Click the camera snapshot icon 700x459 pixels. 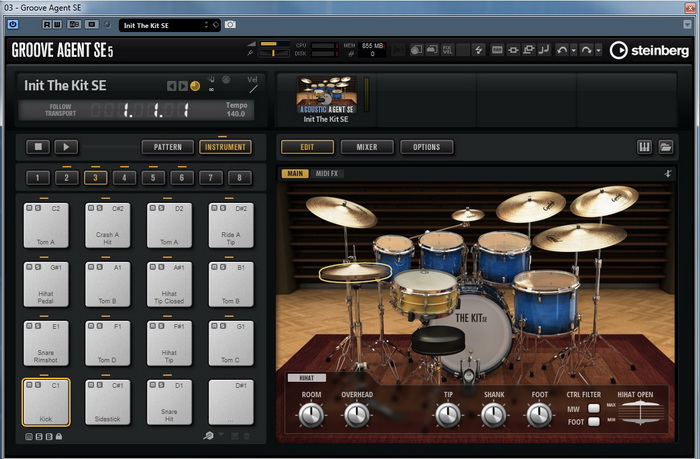230,25
